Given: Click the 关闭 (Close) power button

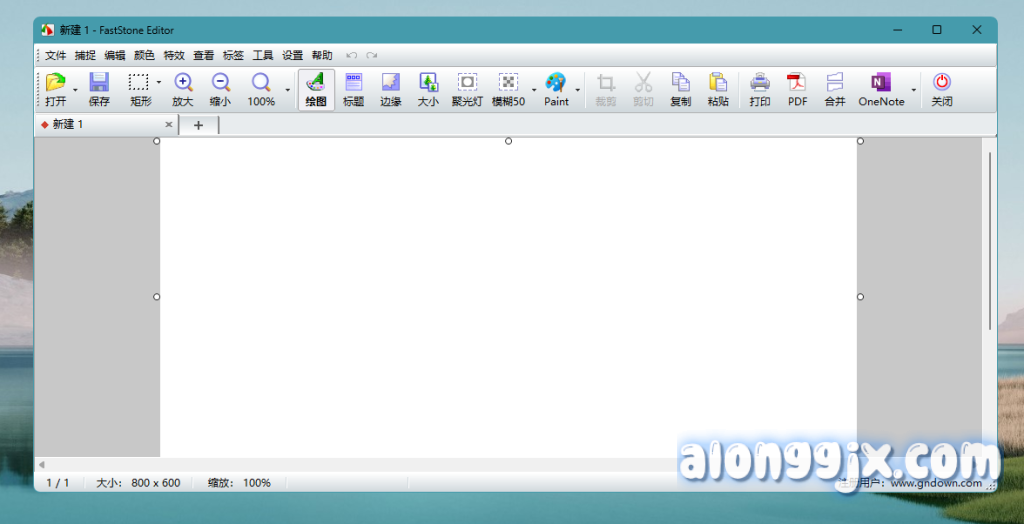Looking at the screenshot, I should click(941, 89).
